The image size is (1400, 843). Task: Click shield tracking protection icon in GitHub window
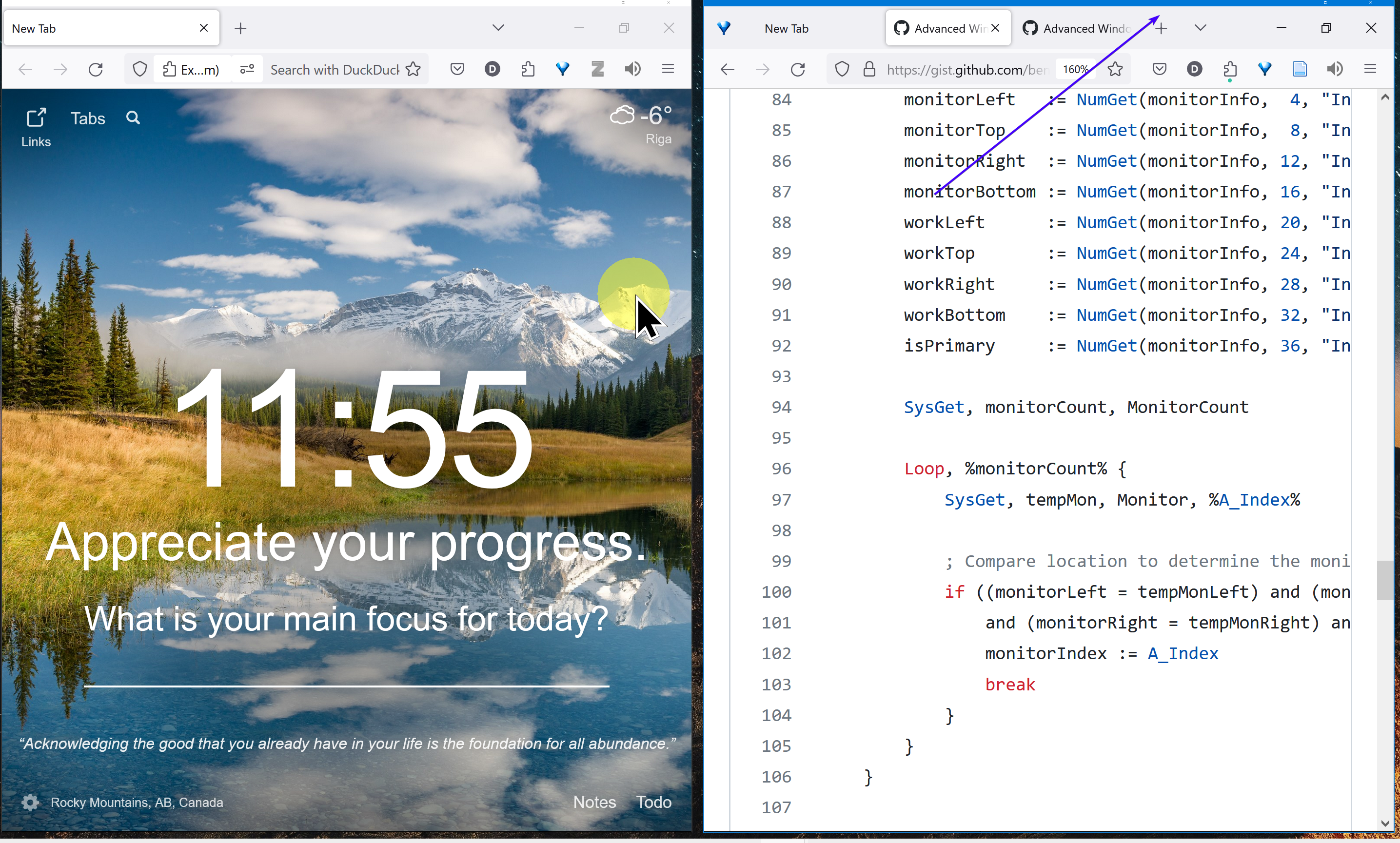(x=842, y=69)
